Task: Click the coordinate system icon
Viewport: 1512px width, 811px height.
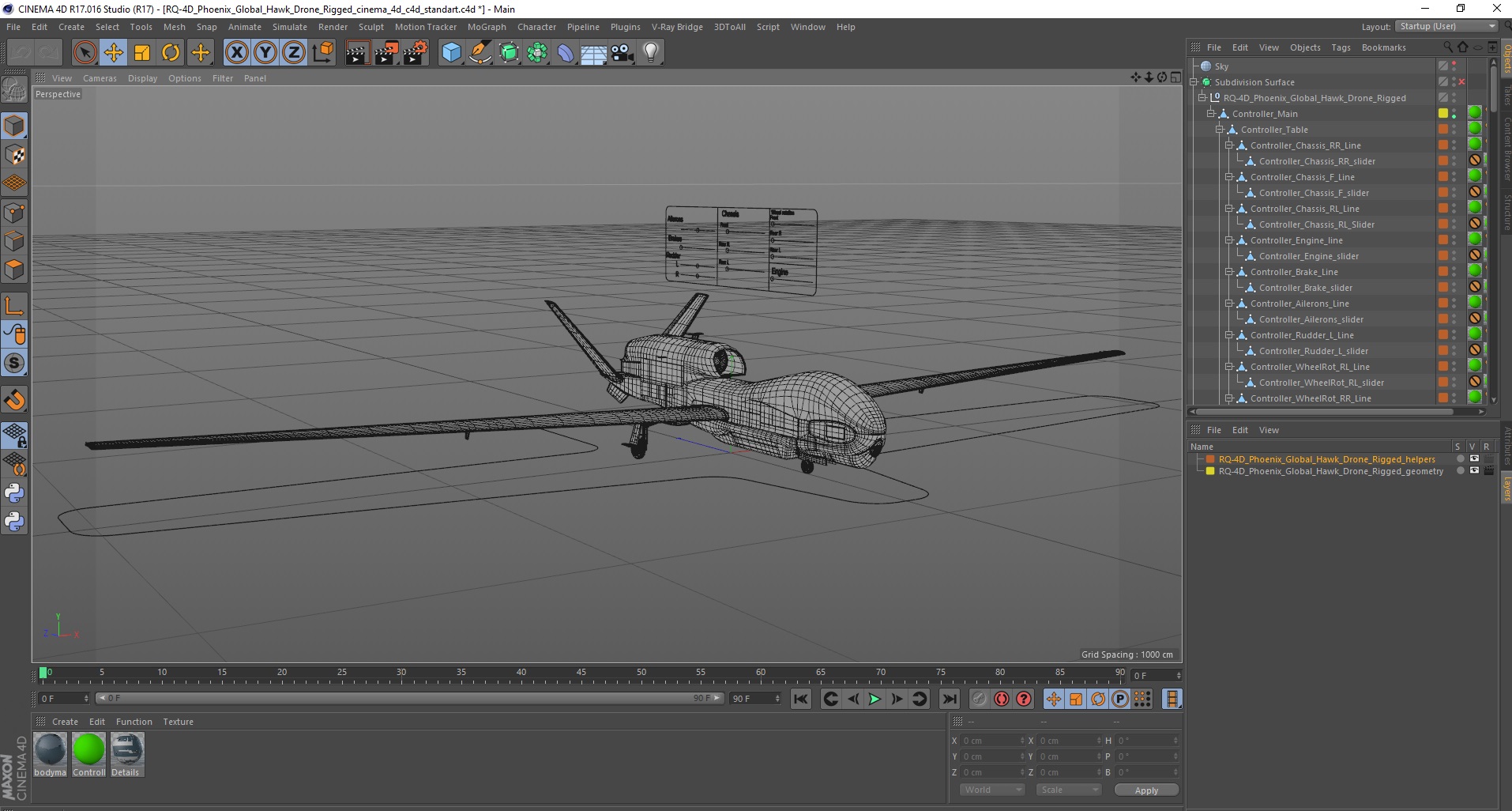Action: coord(322,53)
